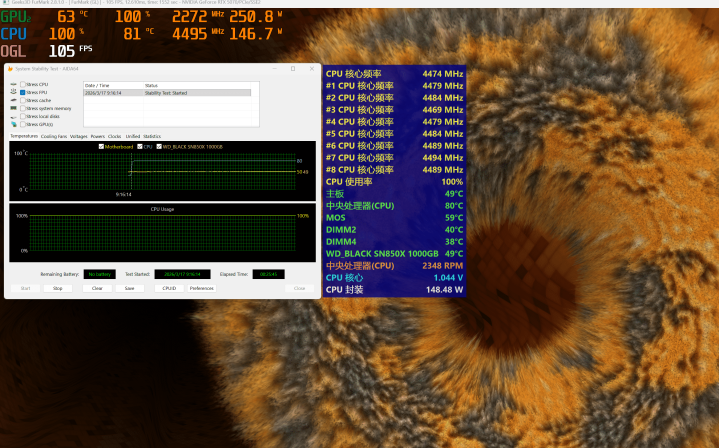Click the AIDA64 flame icon in title bar
The width and height of the screenshot is (719, 448).
tap(9, 69)
